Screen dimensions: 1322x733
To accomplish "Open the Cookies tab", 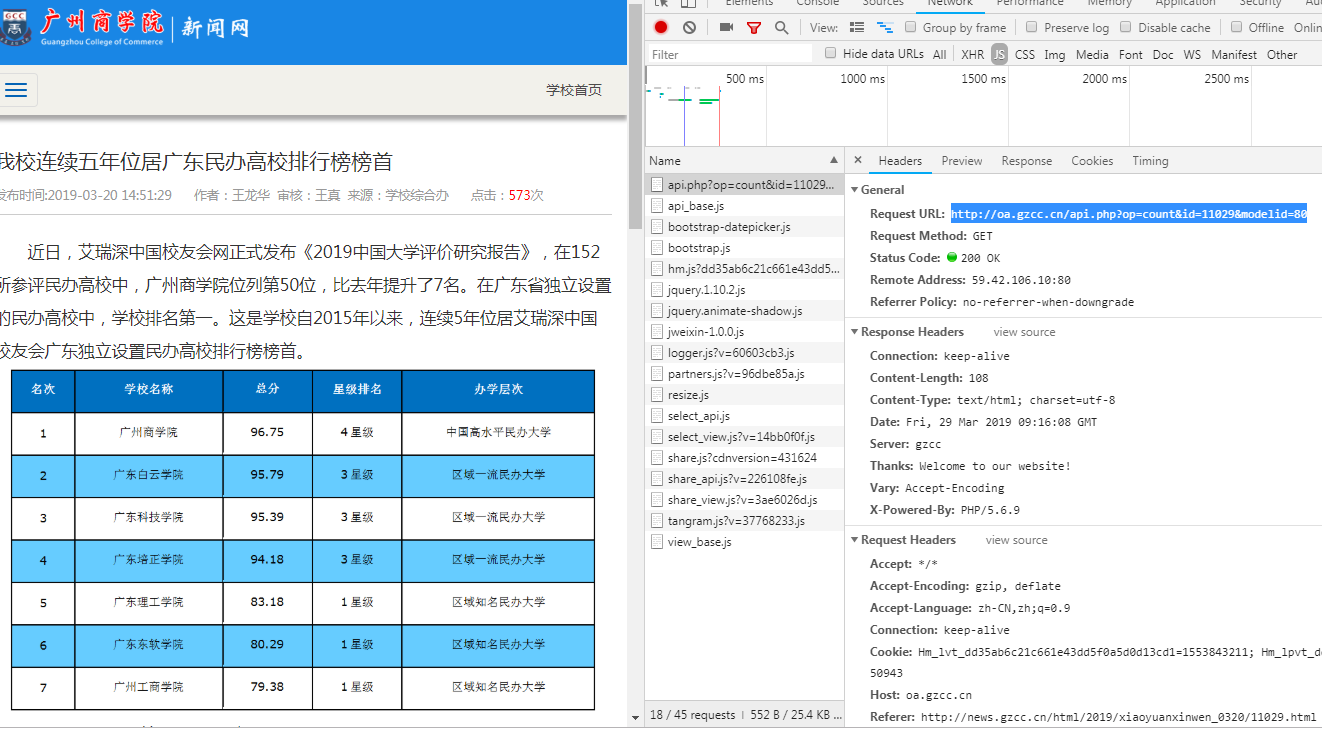I will 1092,161.
